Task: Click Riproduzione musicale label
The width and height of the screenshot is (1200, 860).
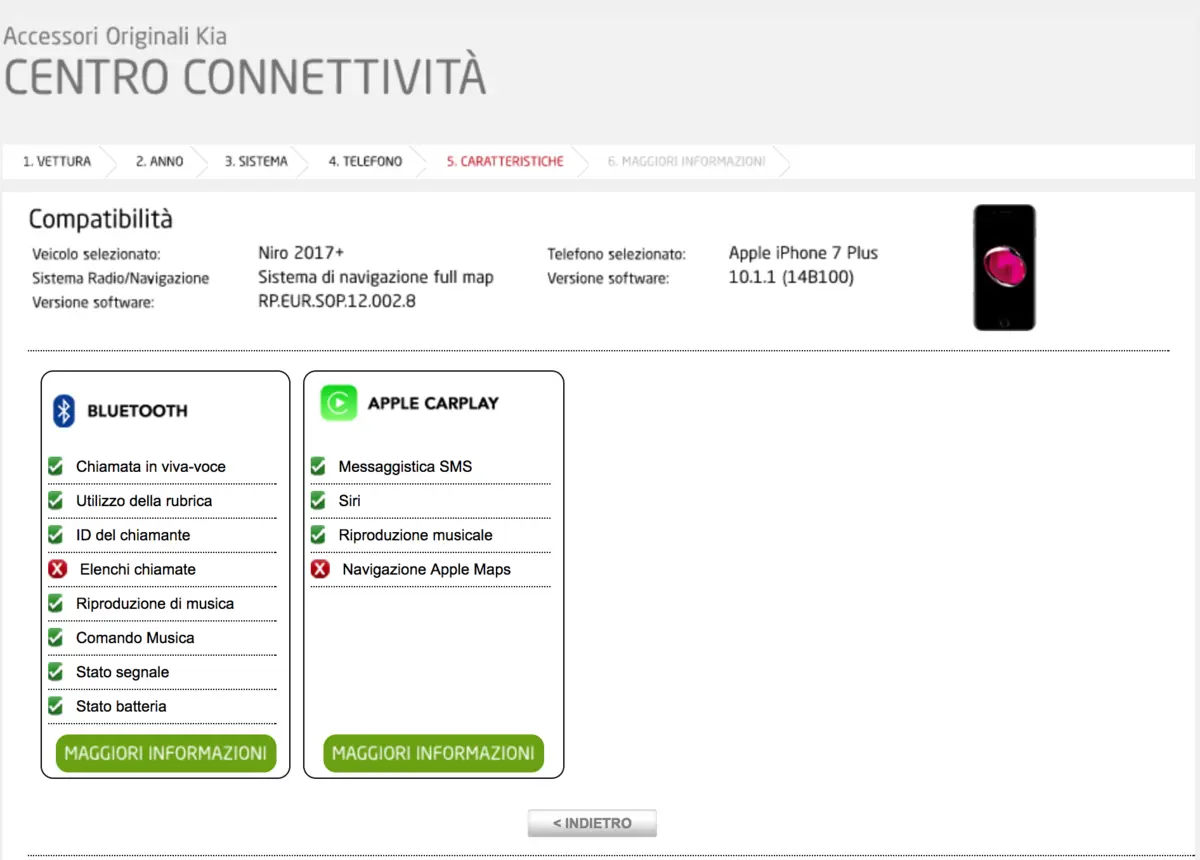Action: click(415, 535)
